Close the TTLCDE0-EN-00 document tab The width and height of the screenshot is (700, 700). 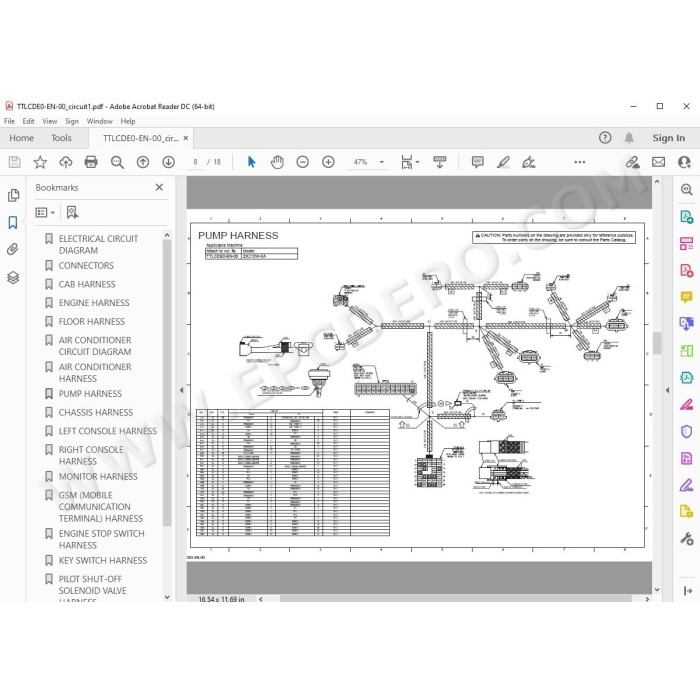pyautogui.click(x=186, y=138)
